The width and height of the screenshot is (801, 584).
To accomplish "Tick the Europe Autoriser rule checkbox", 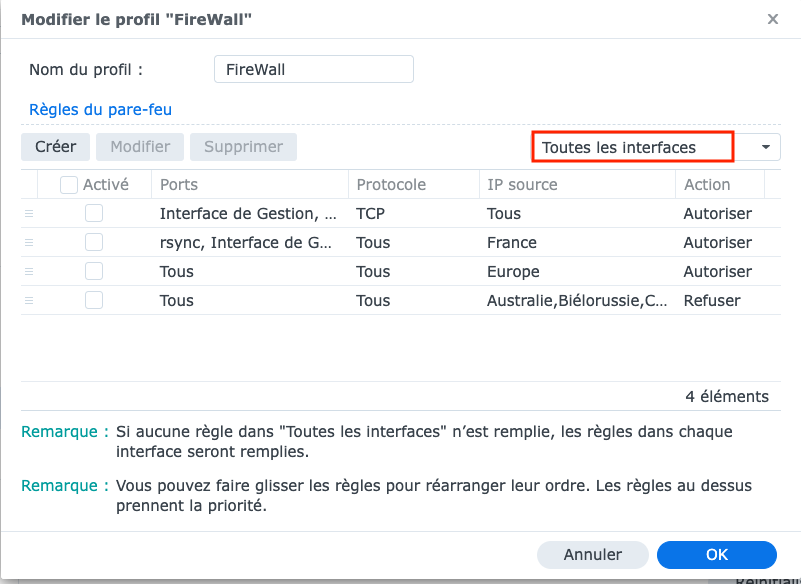I will 94,271.
